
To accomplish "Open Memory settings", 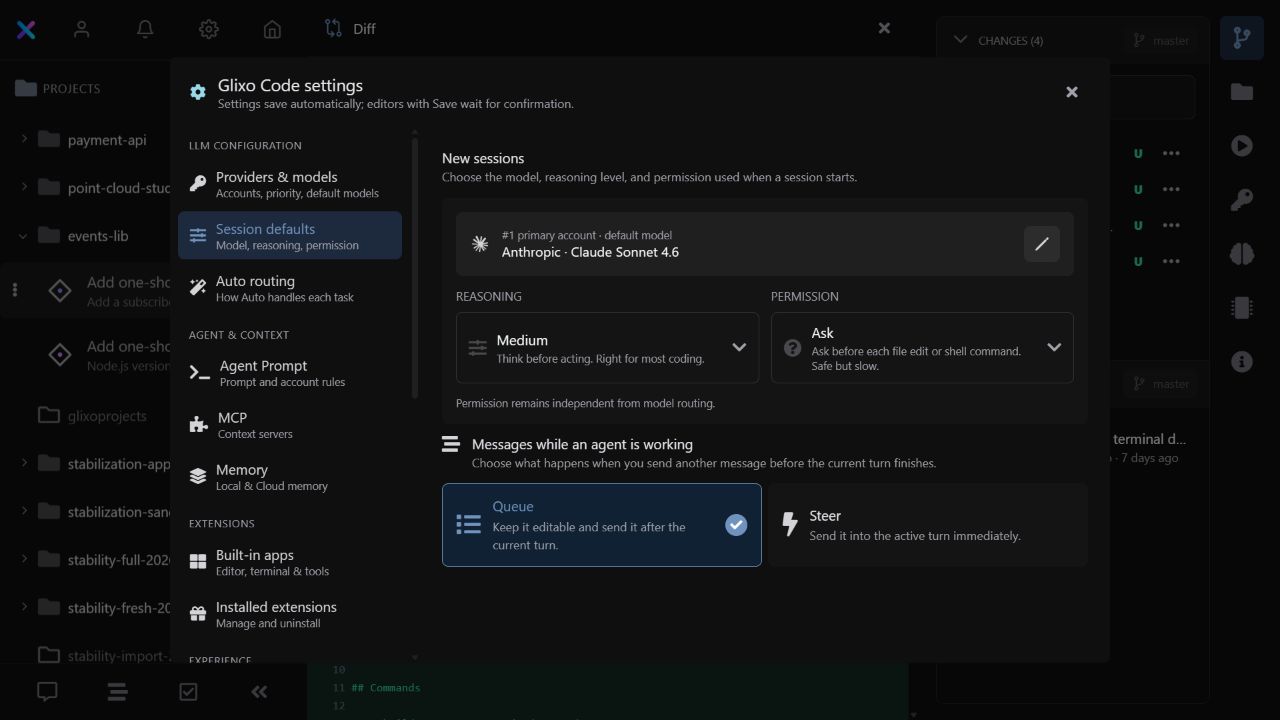I will point(290,477).
